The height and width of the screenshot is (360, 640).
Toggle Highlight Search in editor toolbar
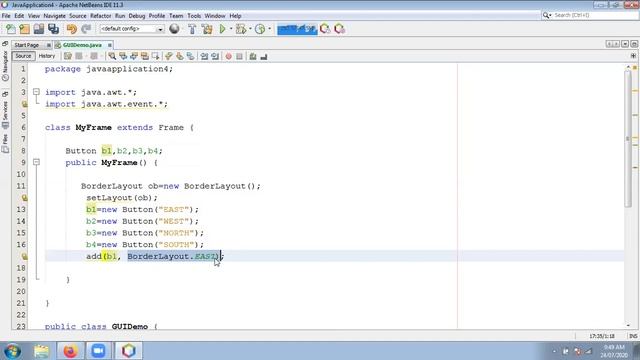(144, 56)
